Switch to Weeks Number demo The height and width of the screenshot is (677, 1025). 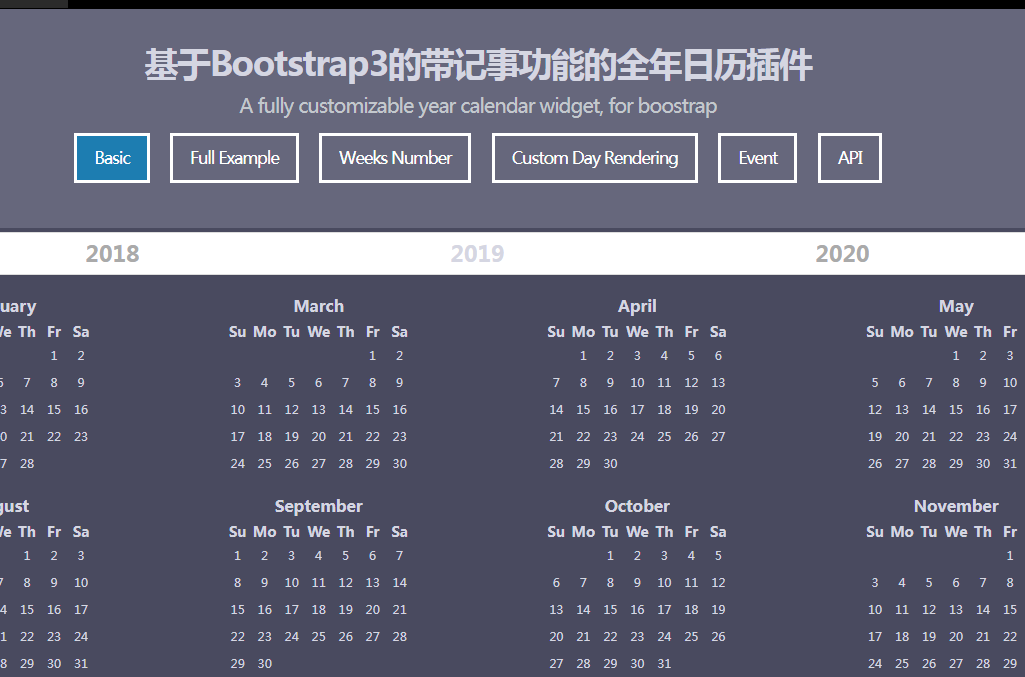coord(395,158)
